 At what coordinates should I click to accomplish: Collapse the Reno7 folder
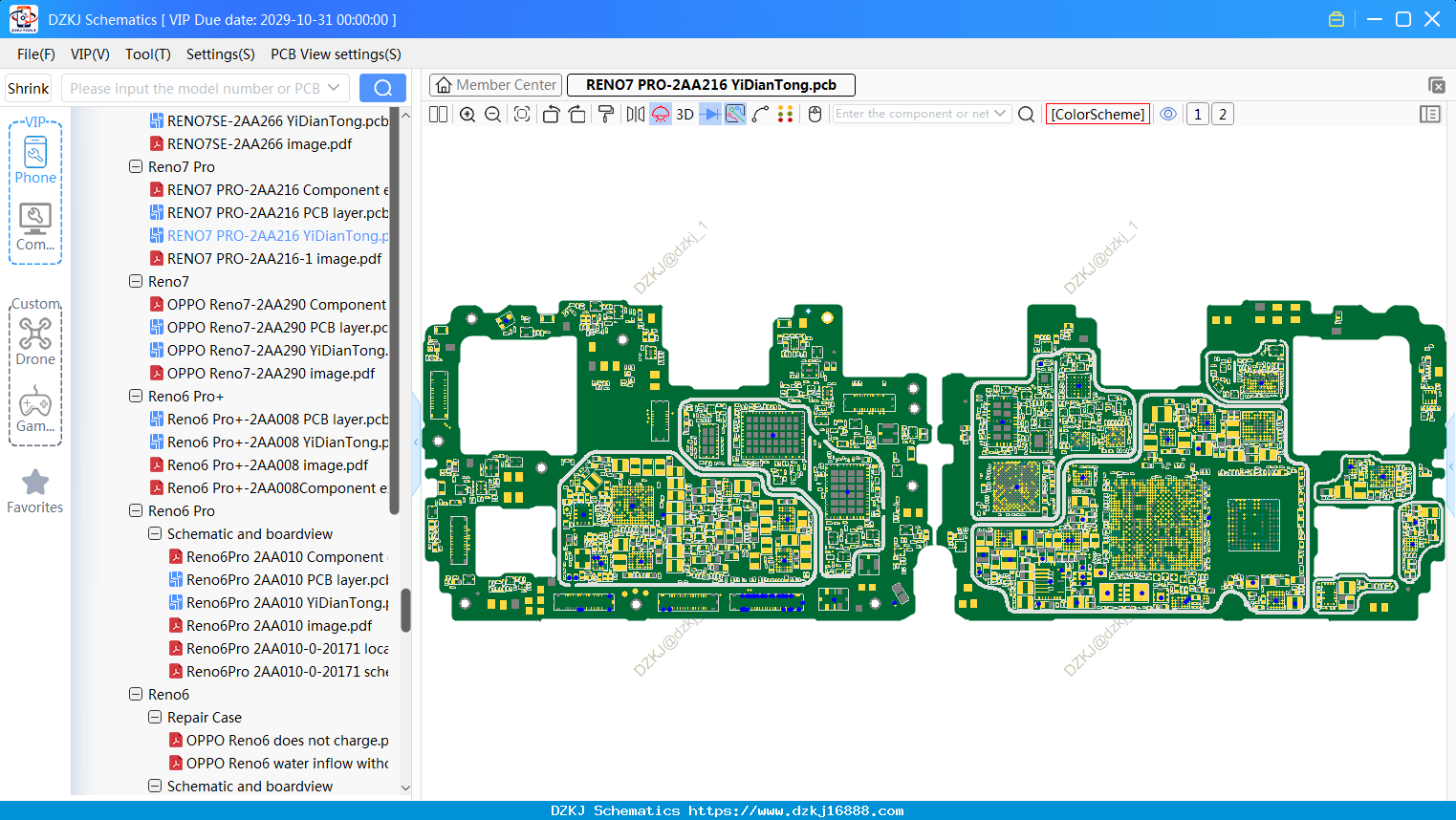point(136,281)
